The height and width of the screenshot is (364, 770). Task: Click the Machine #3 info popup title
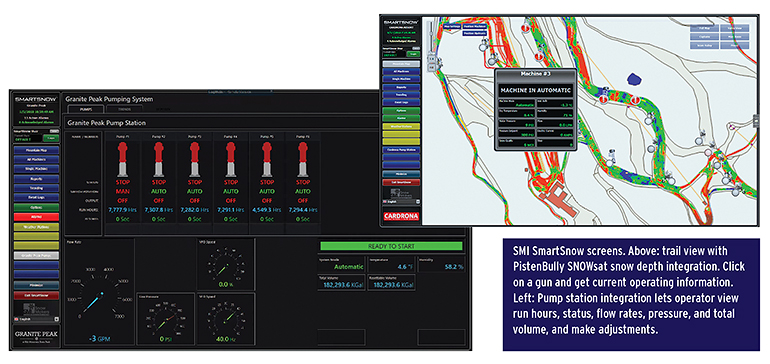click(535, 74)
